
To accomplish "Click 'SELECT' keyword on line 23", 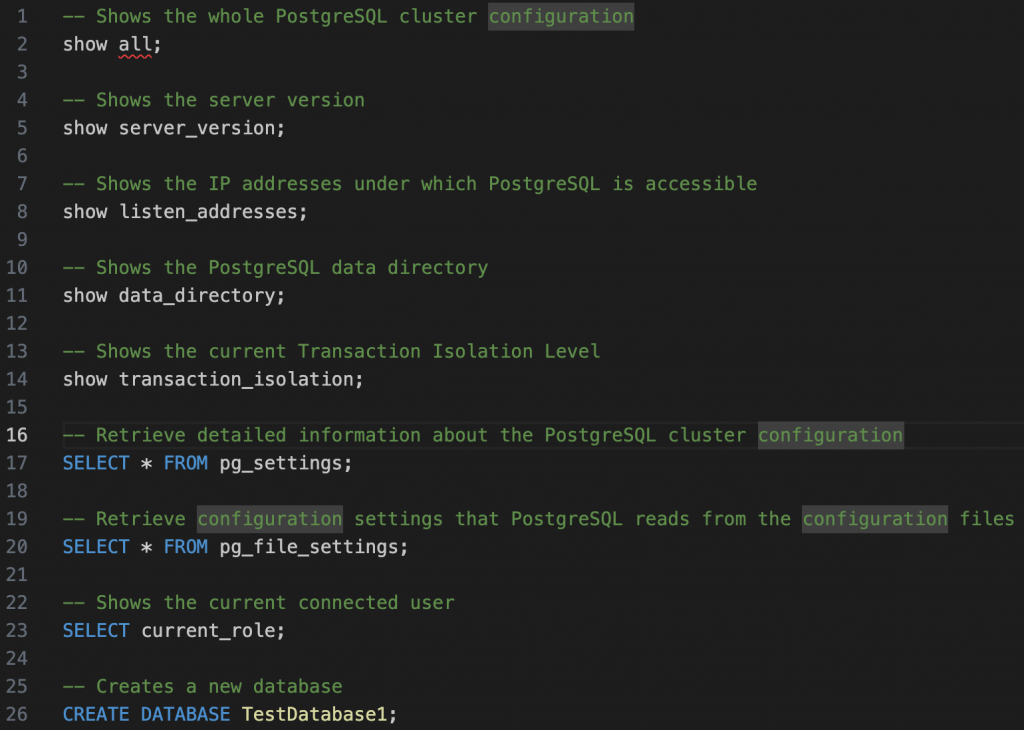I will tap(96, 630).
